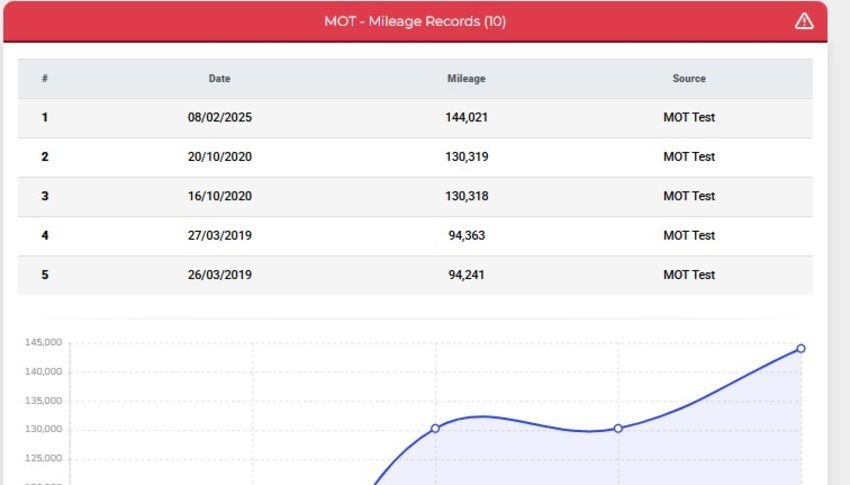Screen dimensions: 850x485
Task: Click the MOT - Mileage Records (10) header
Action: click(x=415, y=21)
